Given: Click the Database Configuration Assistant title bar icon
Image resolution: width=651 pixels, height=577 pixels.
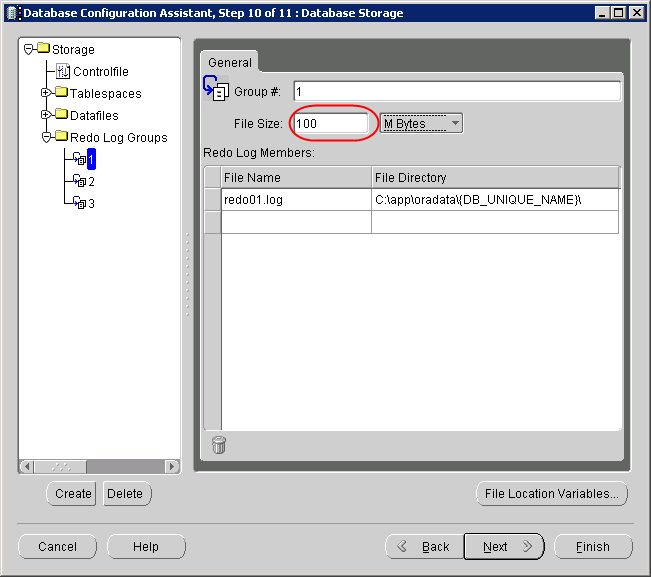Looking at the screenshot, I should pyautogui.click(x=12, y=13).
